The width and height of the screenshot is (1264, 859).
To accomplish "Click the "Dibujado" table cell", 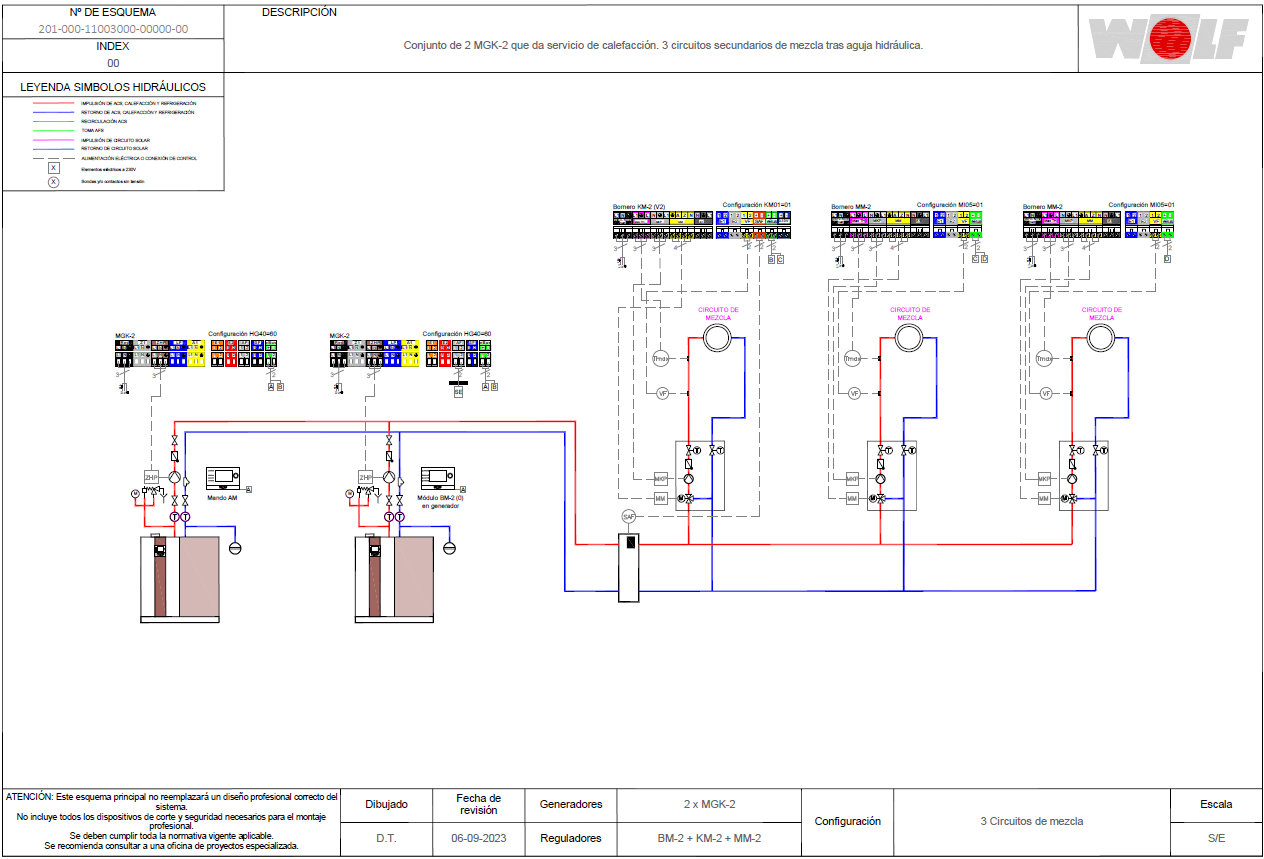I will (x=386, y=804).
